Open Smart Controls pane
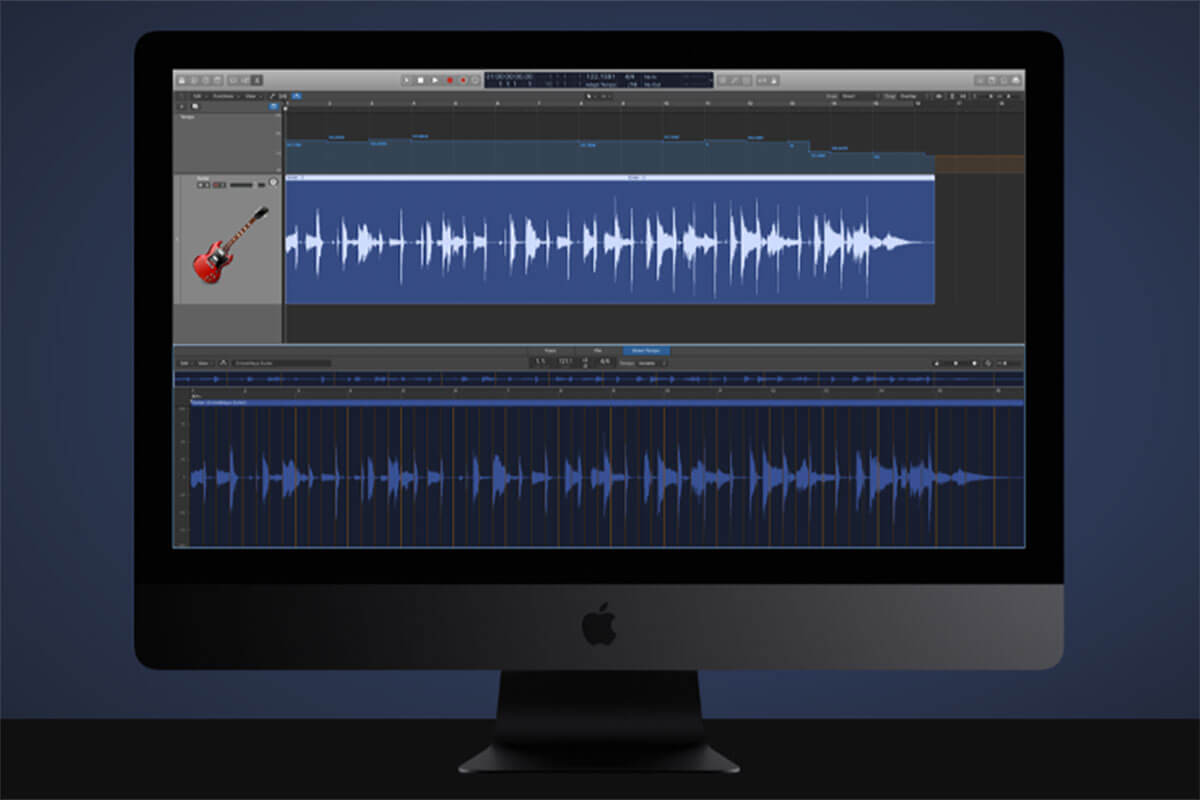 tap(234, 80)
